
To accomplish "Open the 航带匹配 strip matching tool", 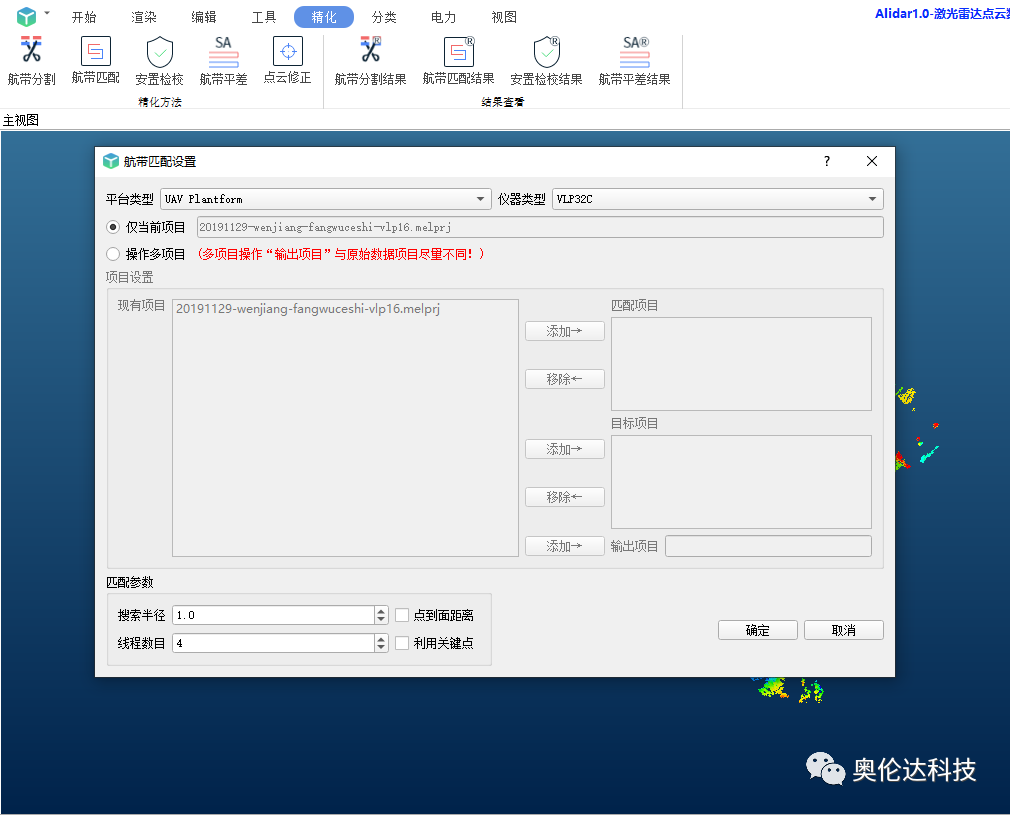I will pos(95,52).
